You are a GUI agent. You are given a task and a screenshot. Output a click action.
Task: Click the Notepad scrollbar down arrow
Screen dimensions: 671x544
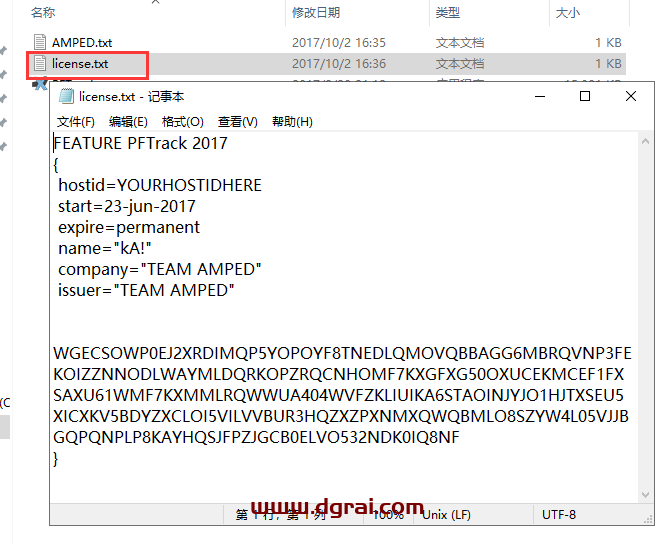pos(645,494)
